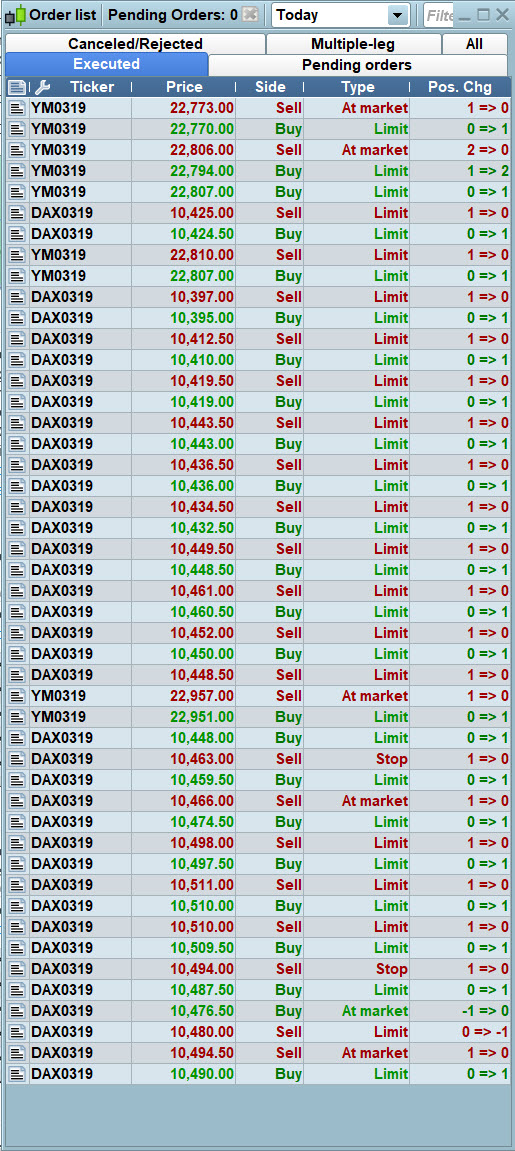
Task: Switch to the Canceled/Rejected tab
Action: [135, 44]
